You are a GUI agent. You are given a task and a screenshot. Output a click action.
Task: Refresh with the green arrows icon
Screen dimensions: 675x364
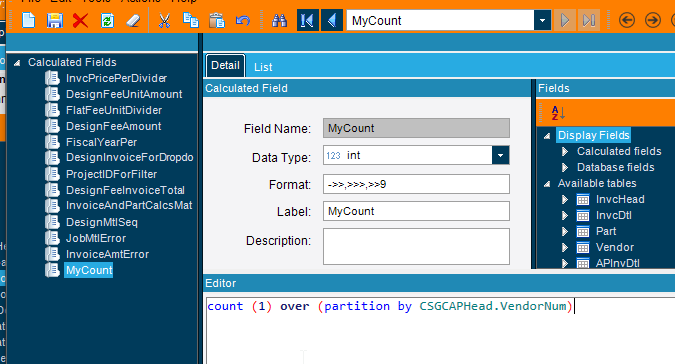[x=107, y=20]
